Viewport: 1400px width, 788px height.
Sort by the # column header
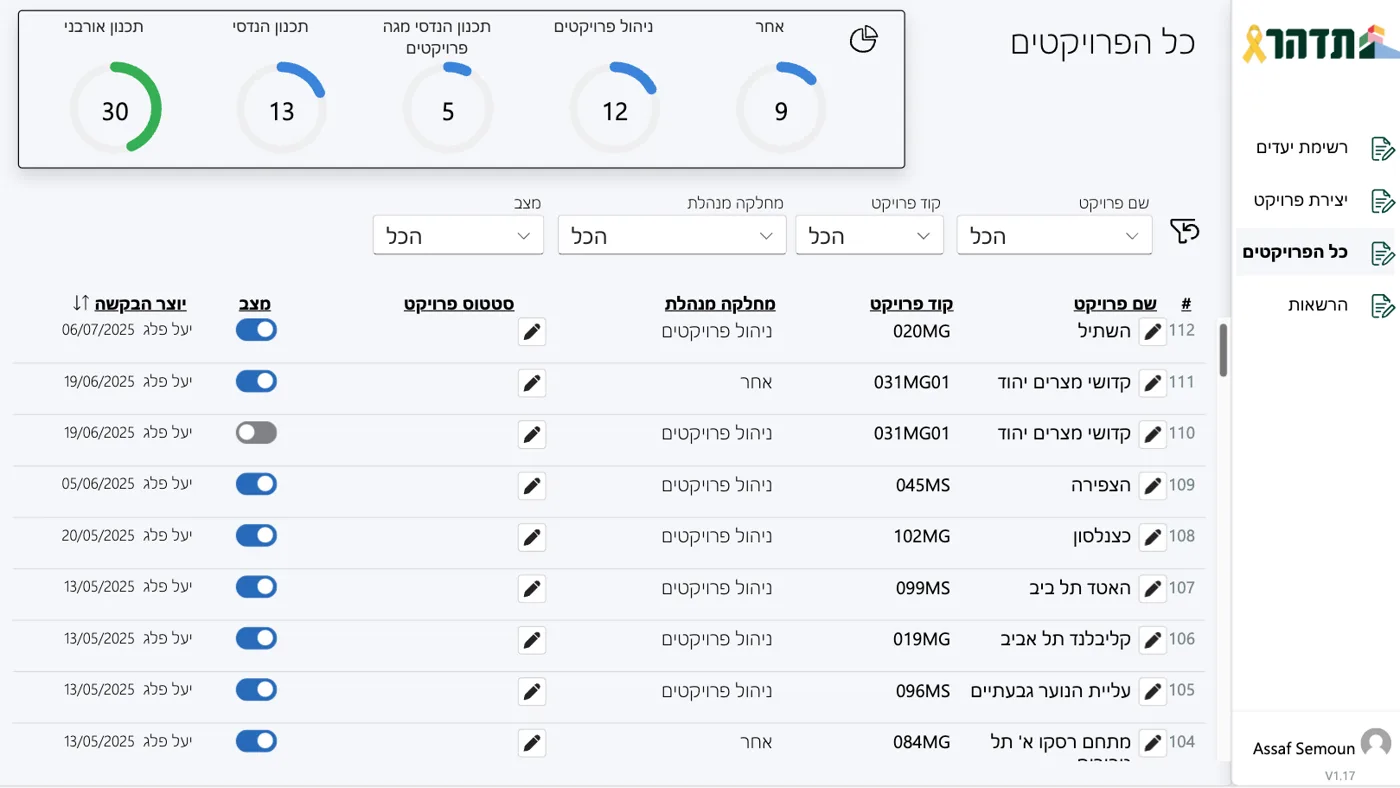click(x=1186, y=304)
